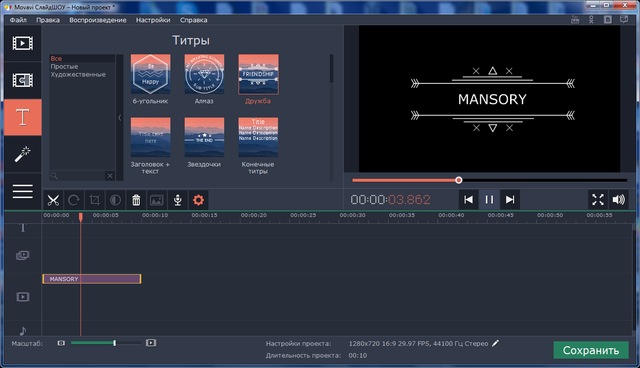Click the timecode display 00:00:03.862
This screenshot has width=640, height=368.
click(390, 200)
